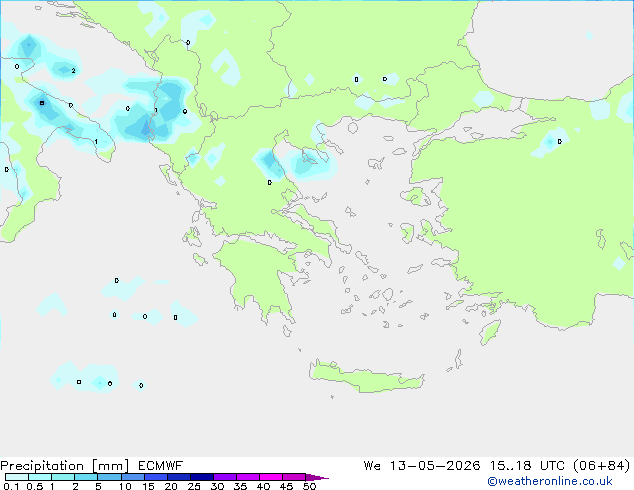Click the '15..18 UTC' time range
Screen dimensions: 634x490
526,466
